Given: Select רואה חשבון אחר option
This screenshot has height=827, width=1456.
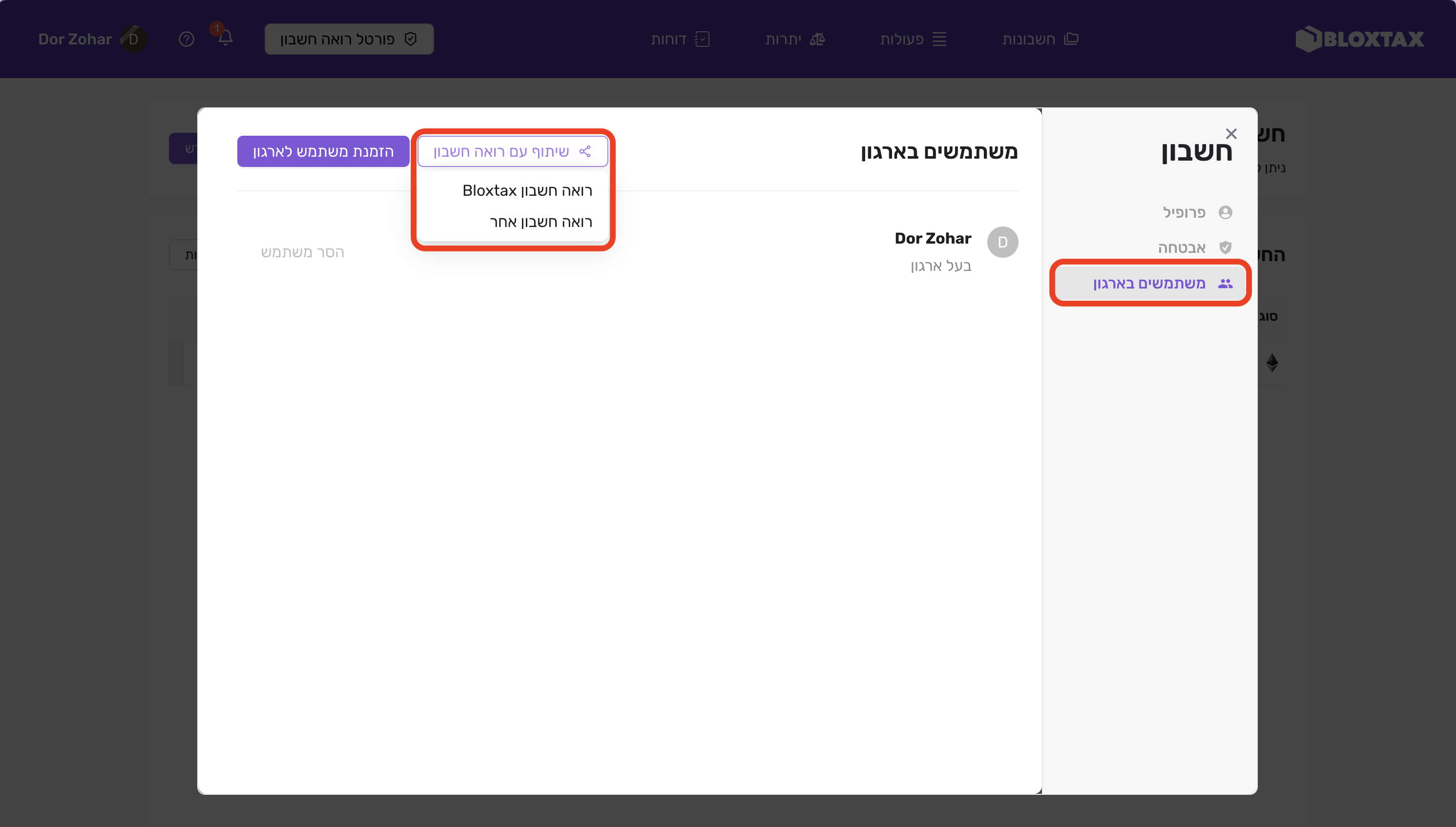Looking at the screenshot, I should click(x=540, y=222).
